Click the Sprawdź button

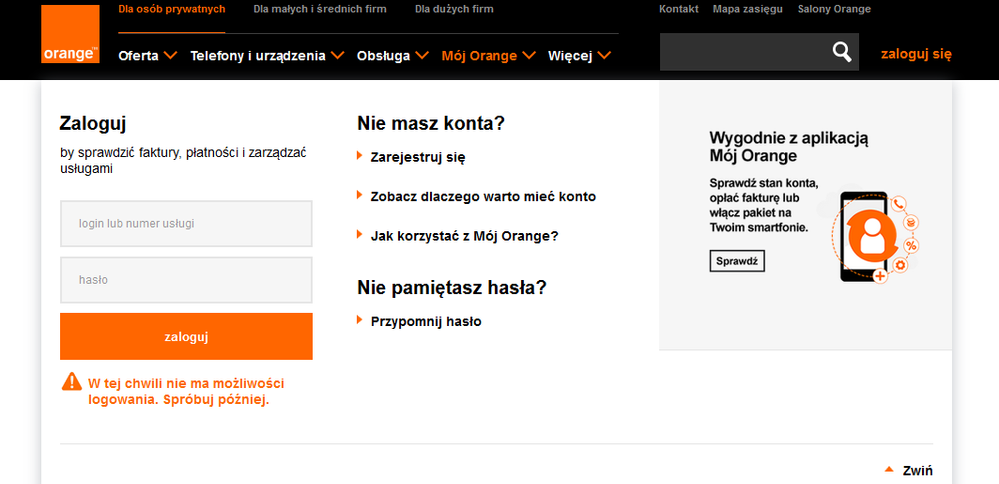pyautogui.click(x=737, y=261)
